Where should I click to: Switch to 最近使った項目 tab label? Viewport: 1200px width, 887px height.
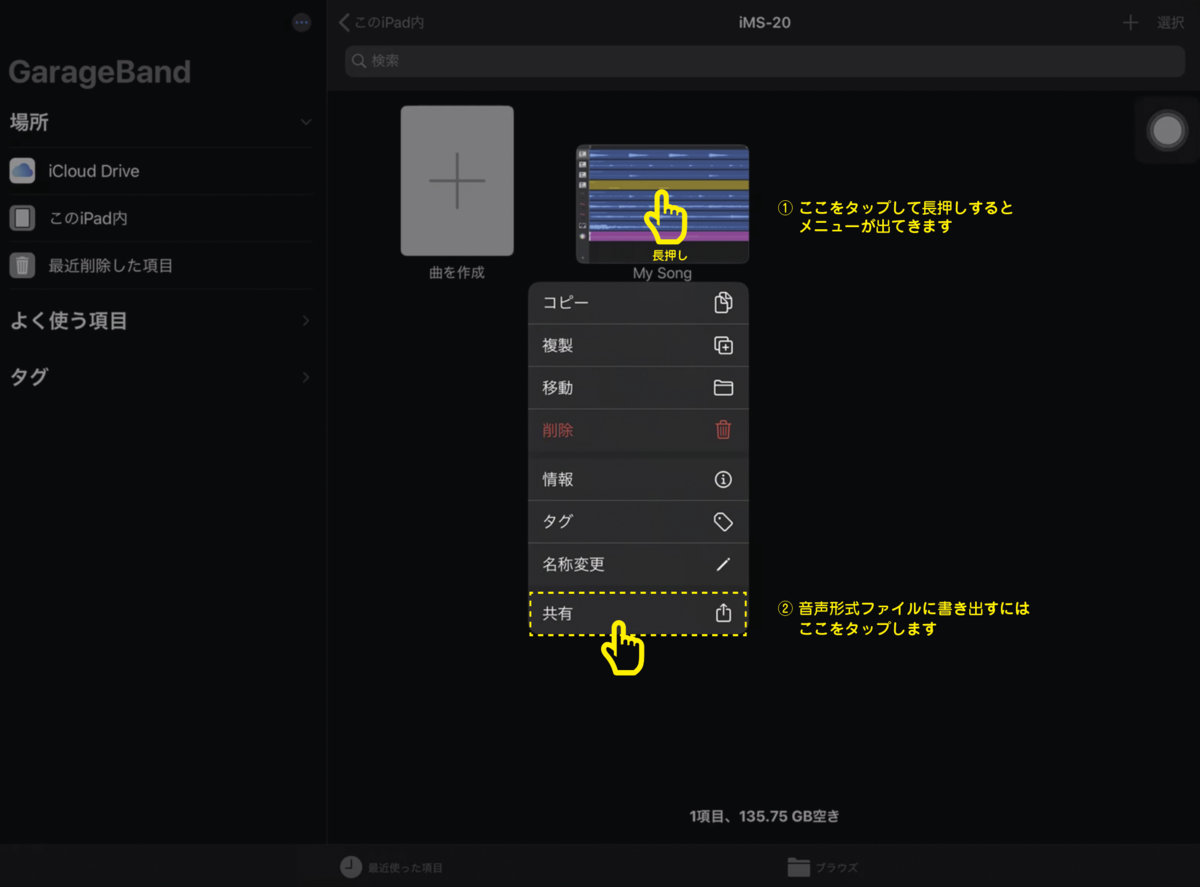click(x=405, y=868)
